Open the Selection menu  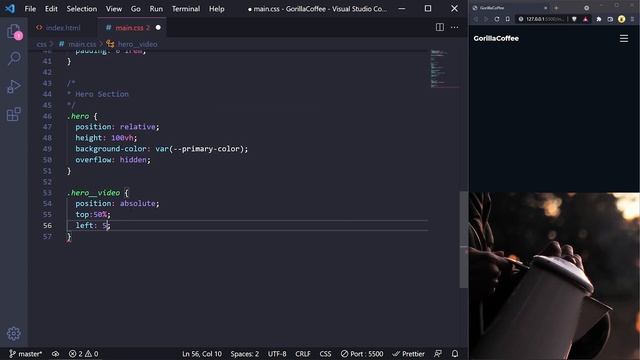click(x=82, y=9)
